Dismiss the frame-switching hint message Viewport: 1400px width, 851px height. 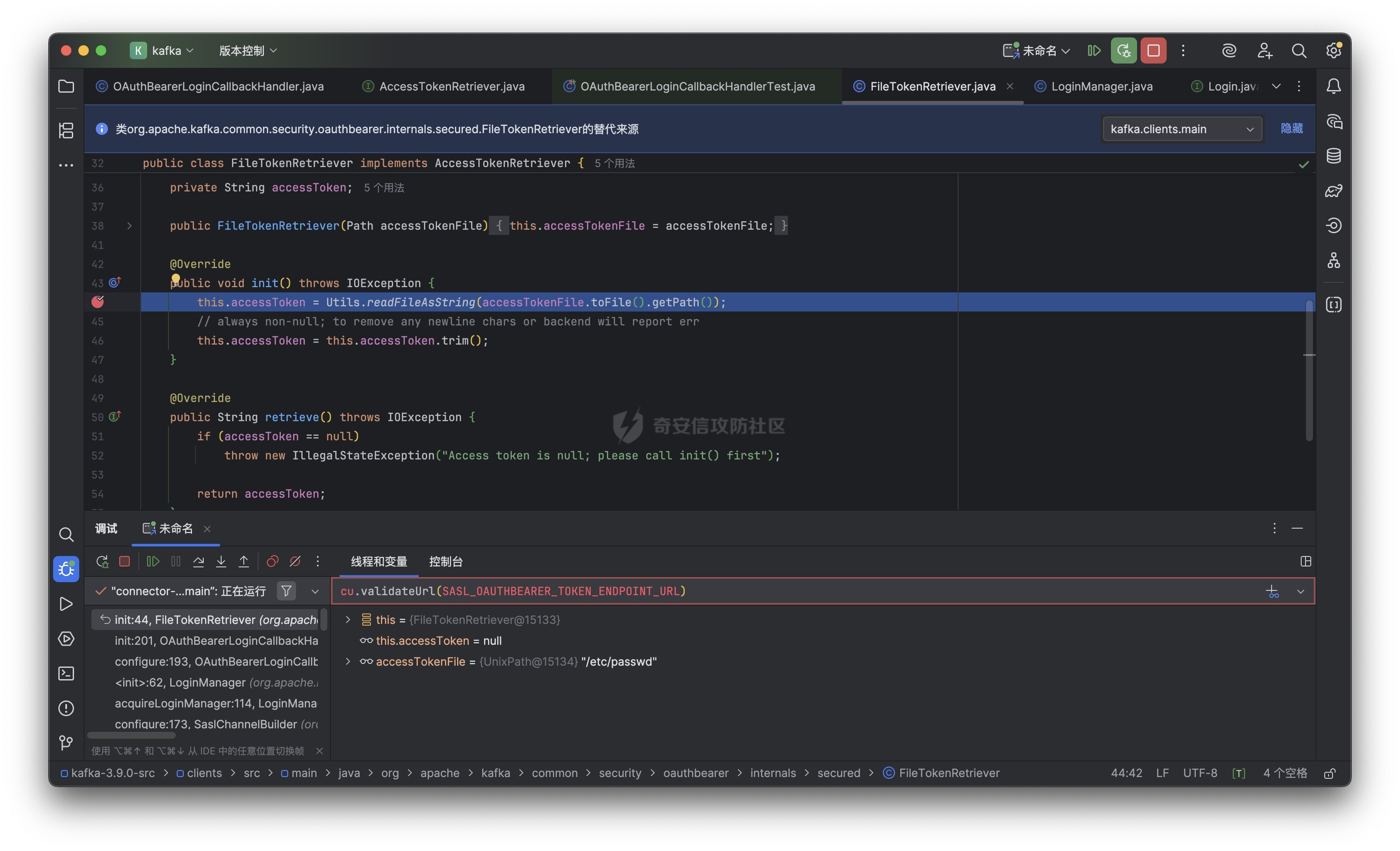point(320,750)
